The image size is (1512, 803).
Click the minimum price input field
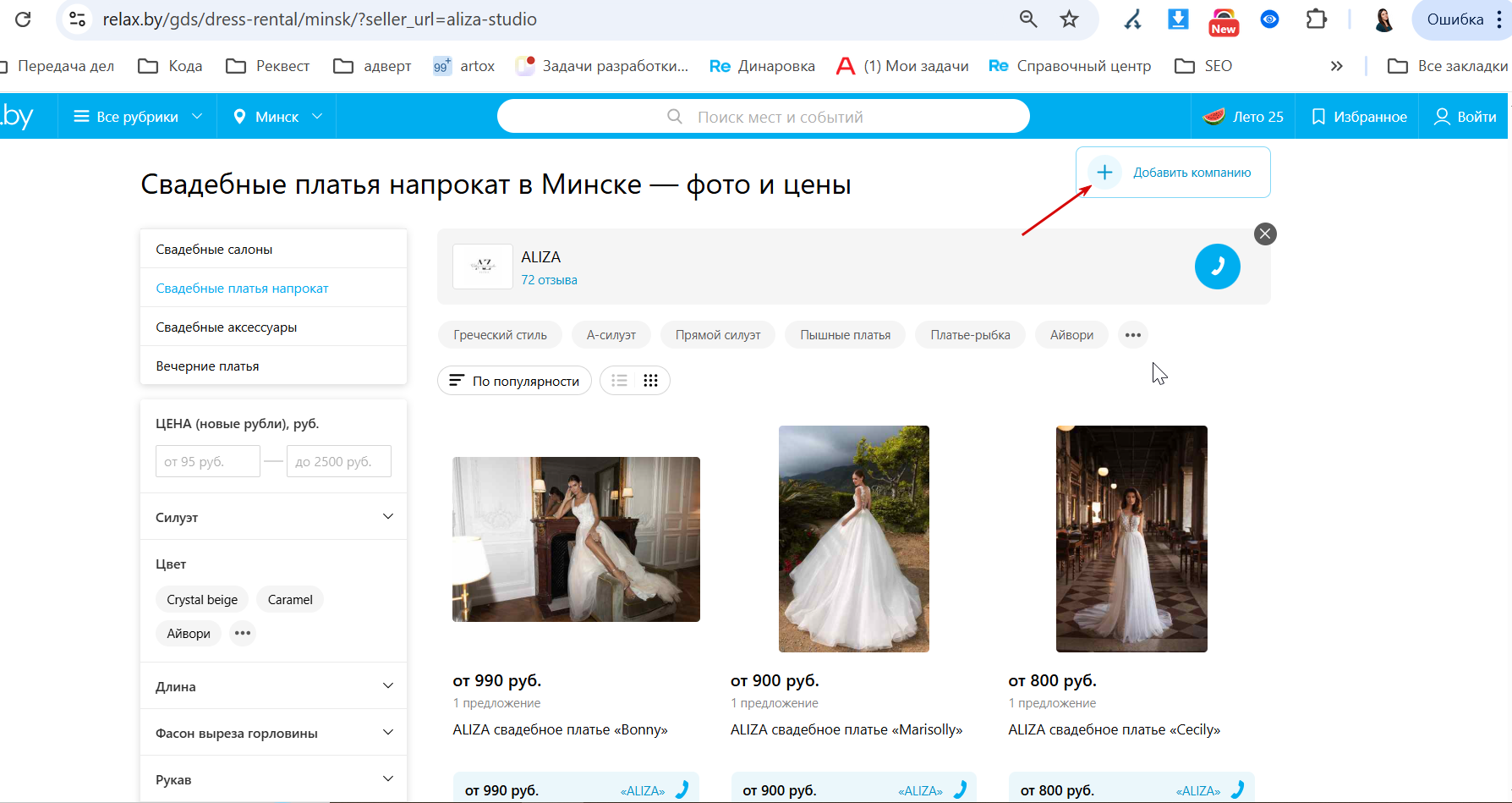pyautogui.click(x=207, y=461)
